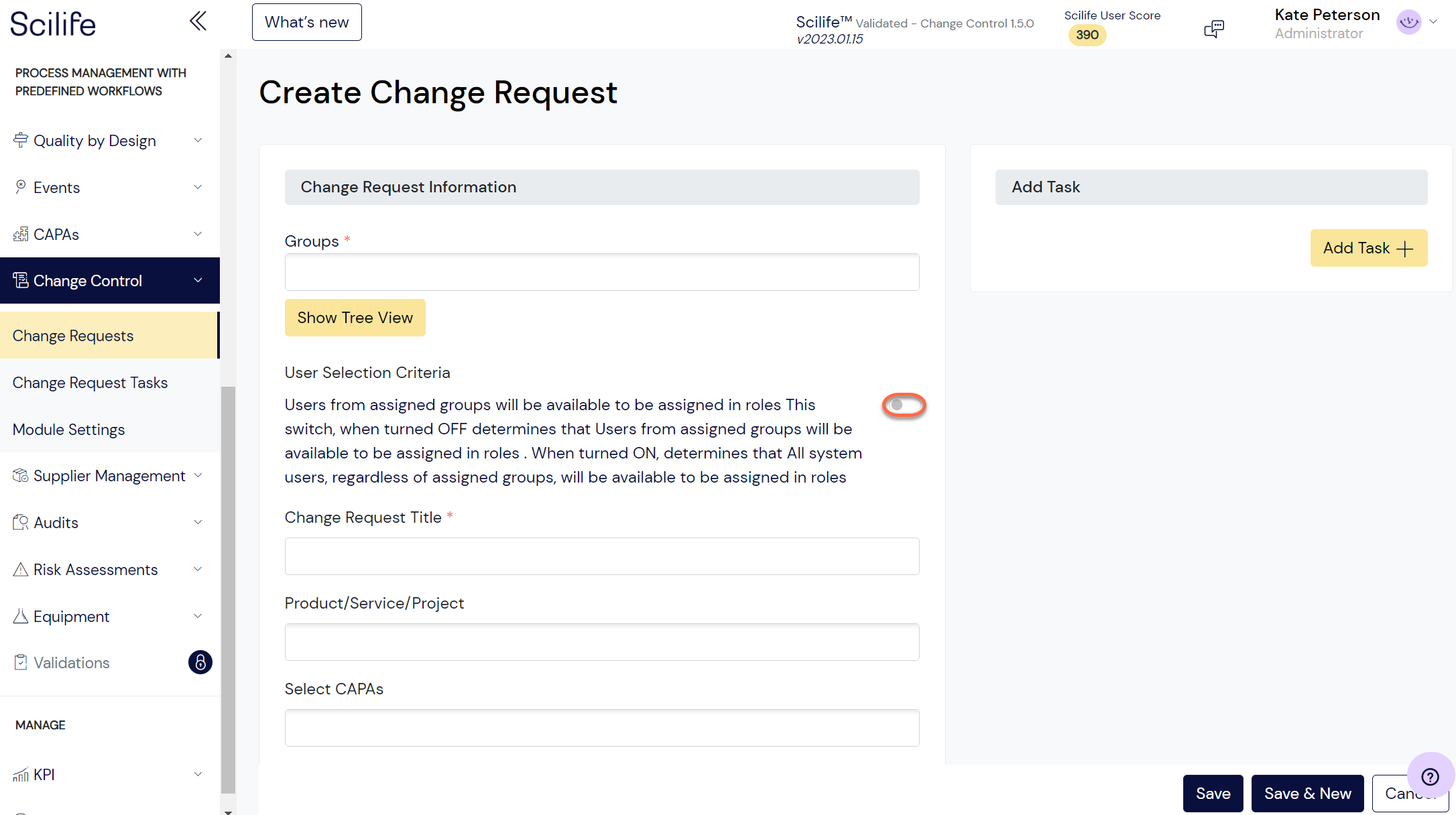Collapse the Change Control chevron
The height and width of the screenshot is (815, 1456).
198,280
